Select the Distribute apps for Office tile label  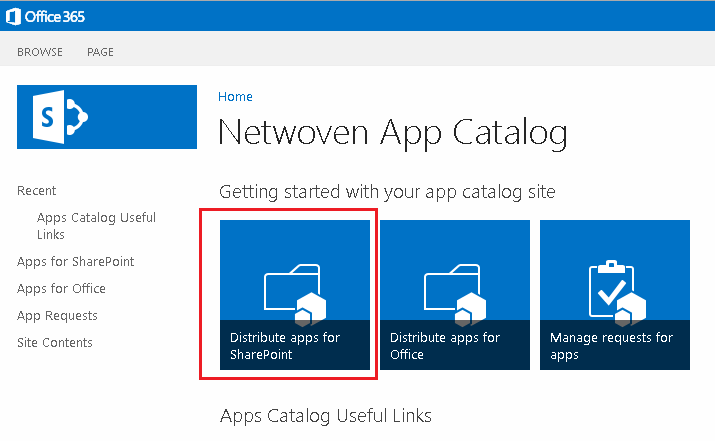pos(445,346)
